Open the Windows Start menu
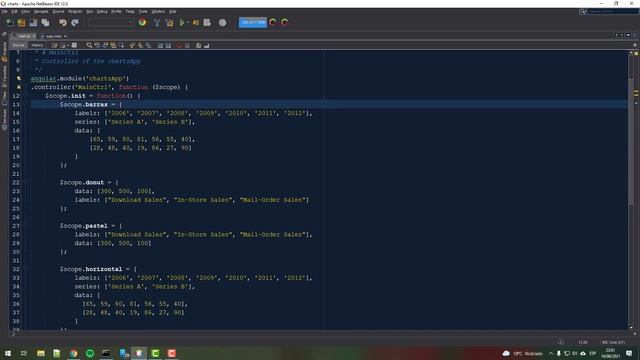Screen dimensions: 640x360 coord(8,353)
